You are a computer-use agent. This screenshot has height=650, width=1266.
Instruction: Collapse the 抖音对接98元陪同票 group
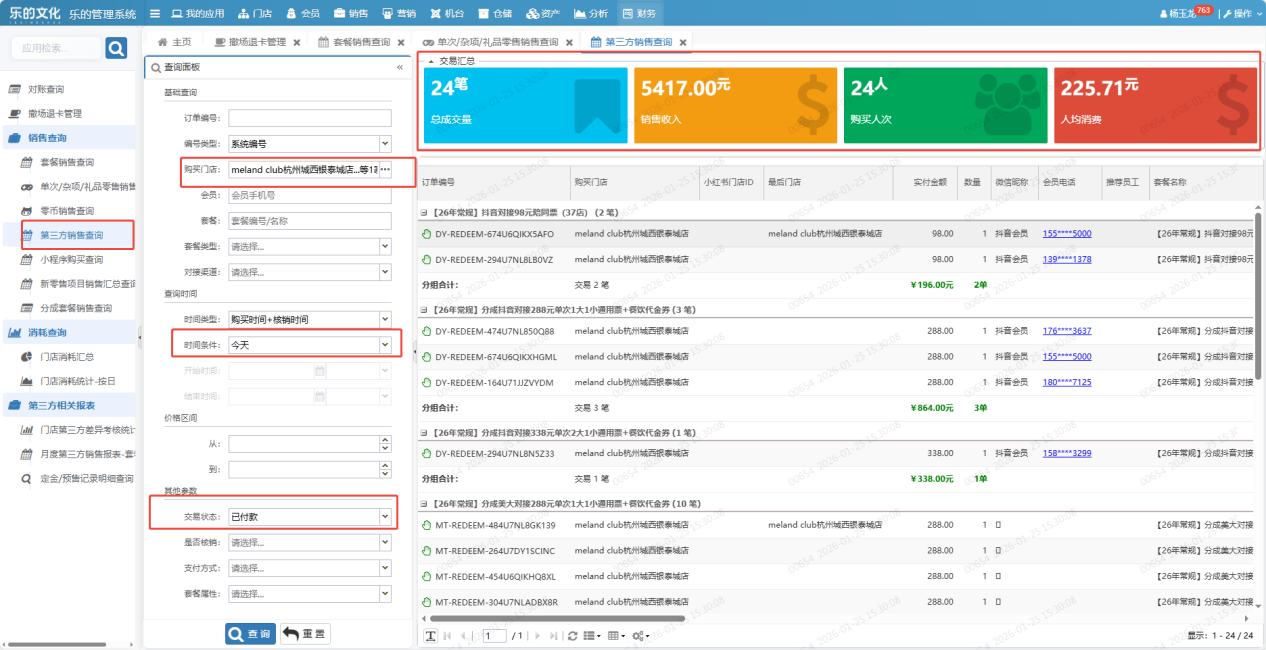pyautogui.click(x=424, y=213)
